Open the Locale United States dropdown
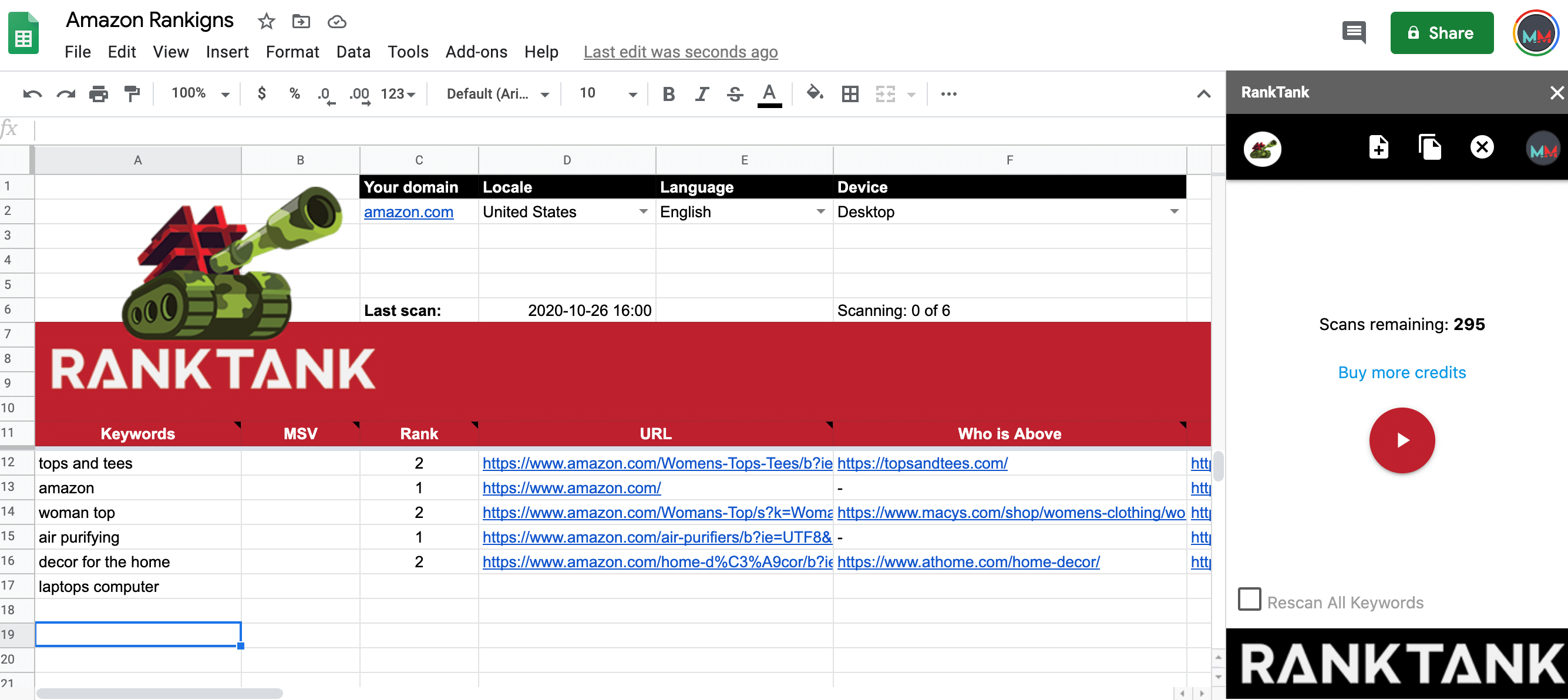The height and width of the screenshot is (700, 1568). [x=643, y=211]
